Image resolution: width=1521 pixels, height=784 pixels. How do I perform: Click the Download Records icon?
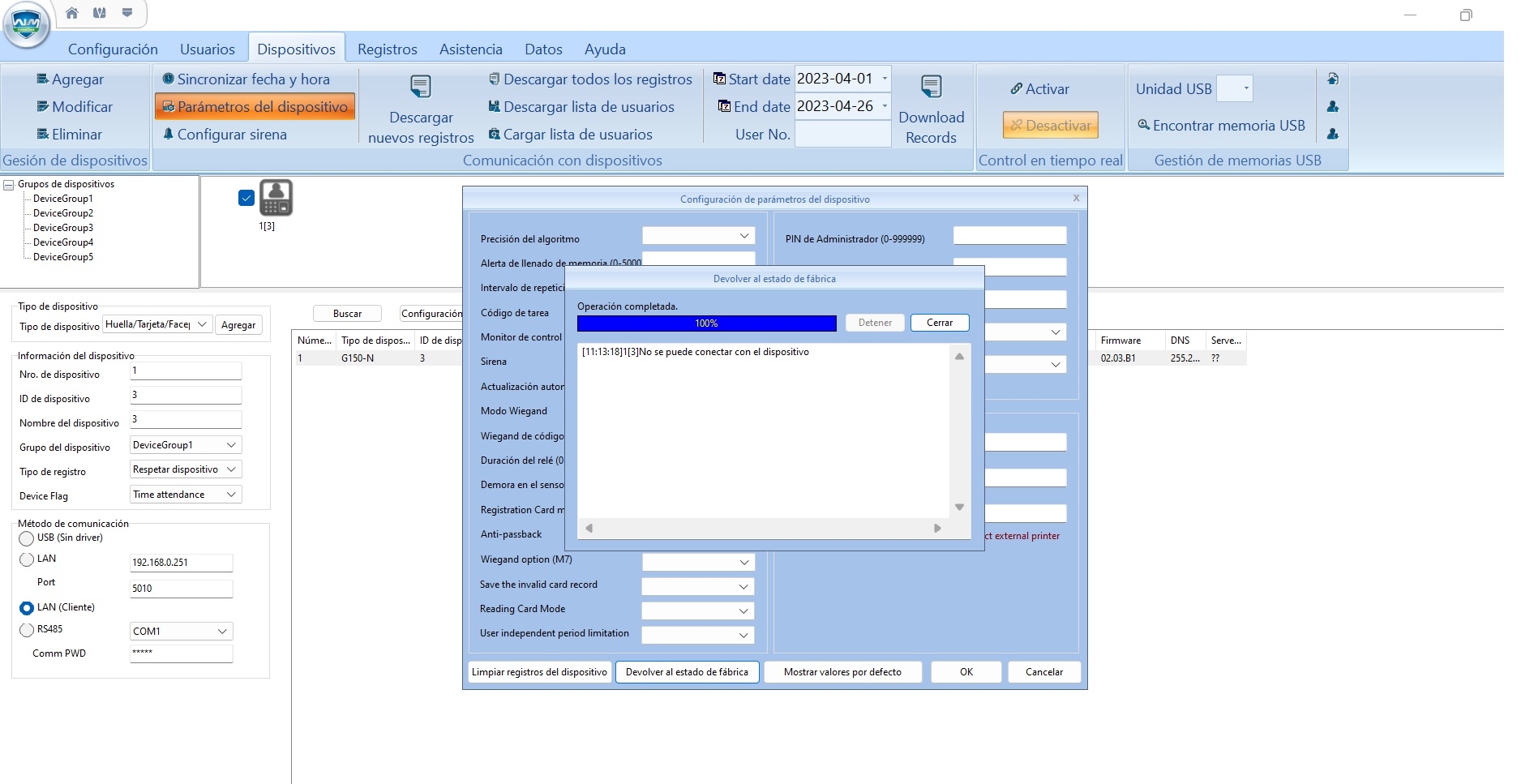[932, 87]
